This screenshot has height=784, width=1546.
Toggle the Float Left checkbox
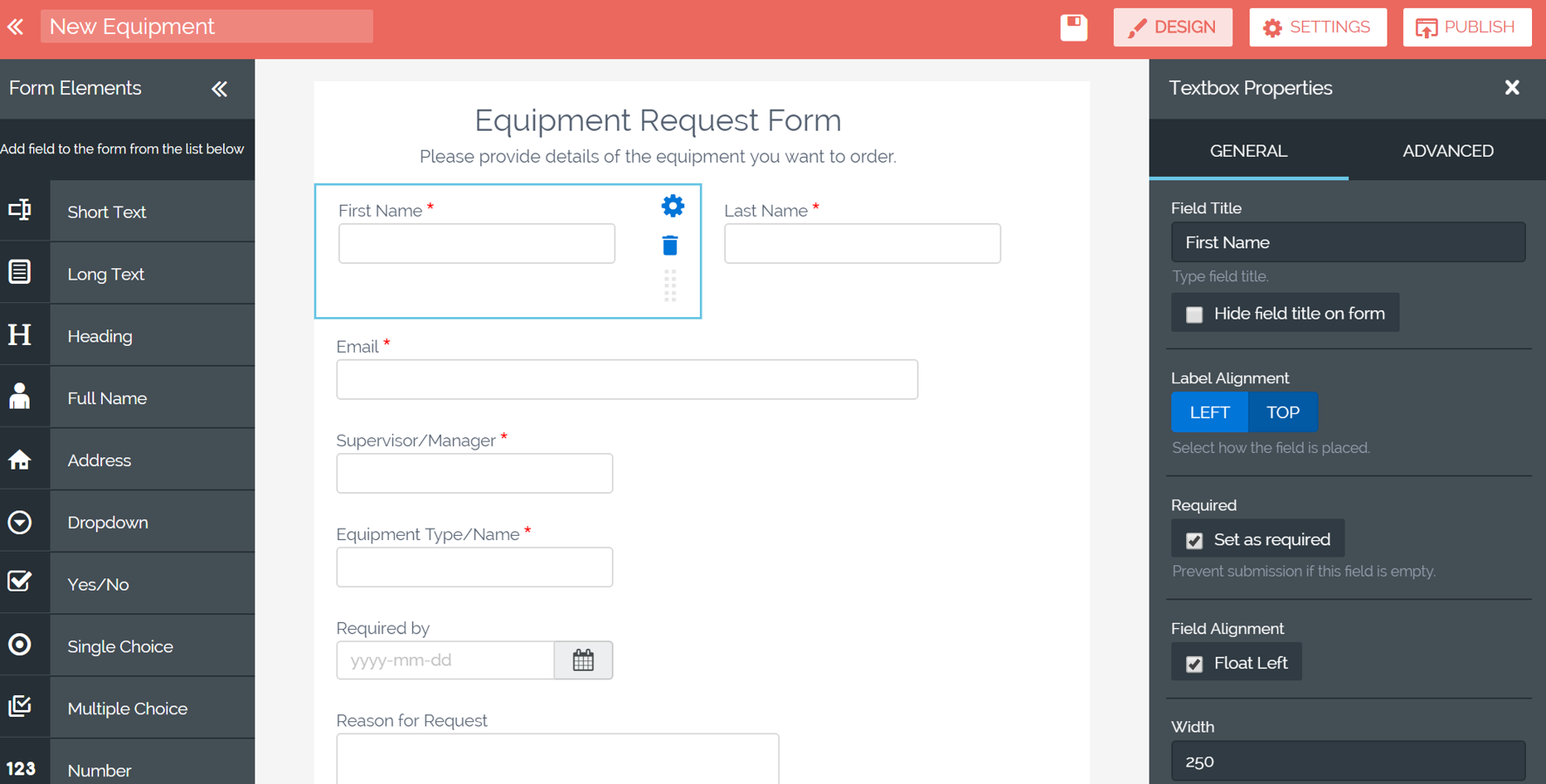pos(1194,664)
